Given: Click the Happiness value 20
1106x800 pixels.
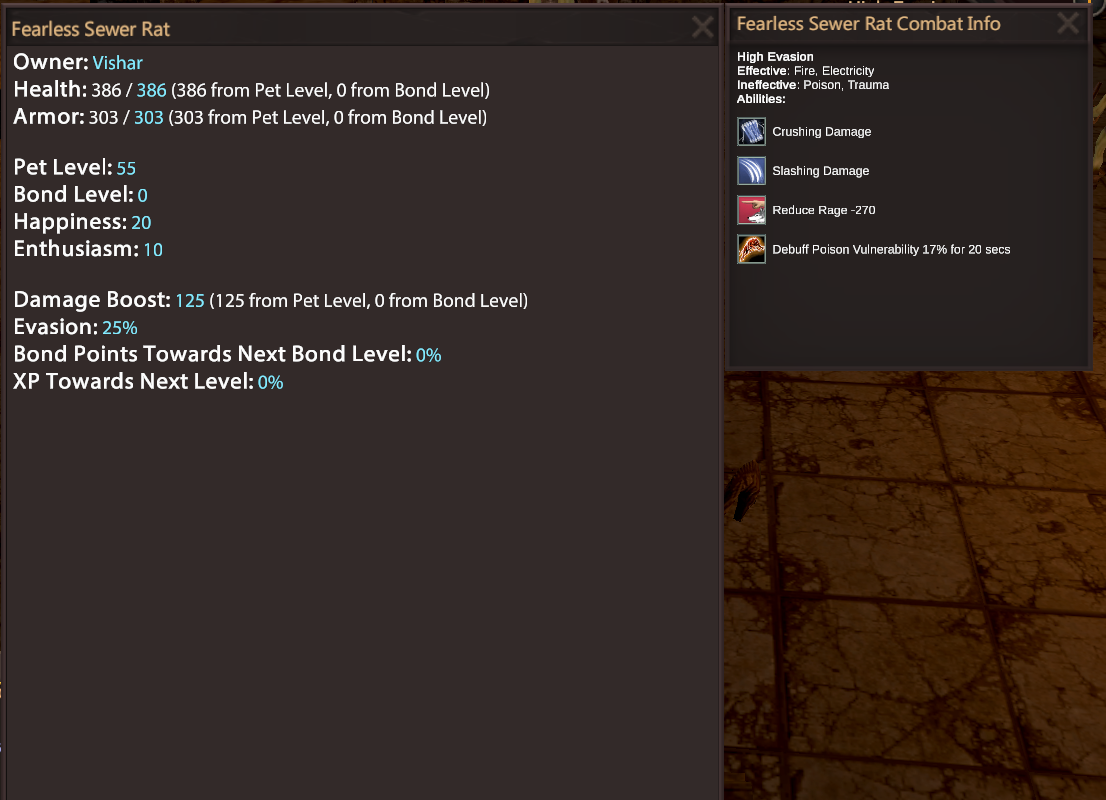Looking at the screenshot, I should [x=141, y=223].
